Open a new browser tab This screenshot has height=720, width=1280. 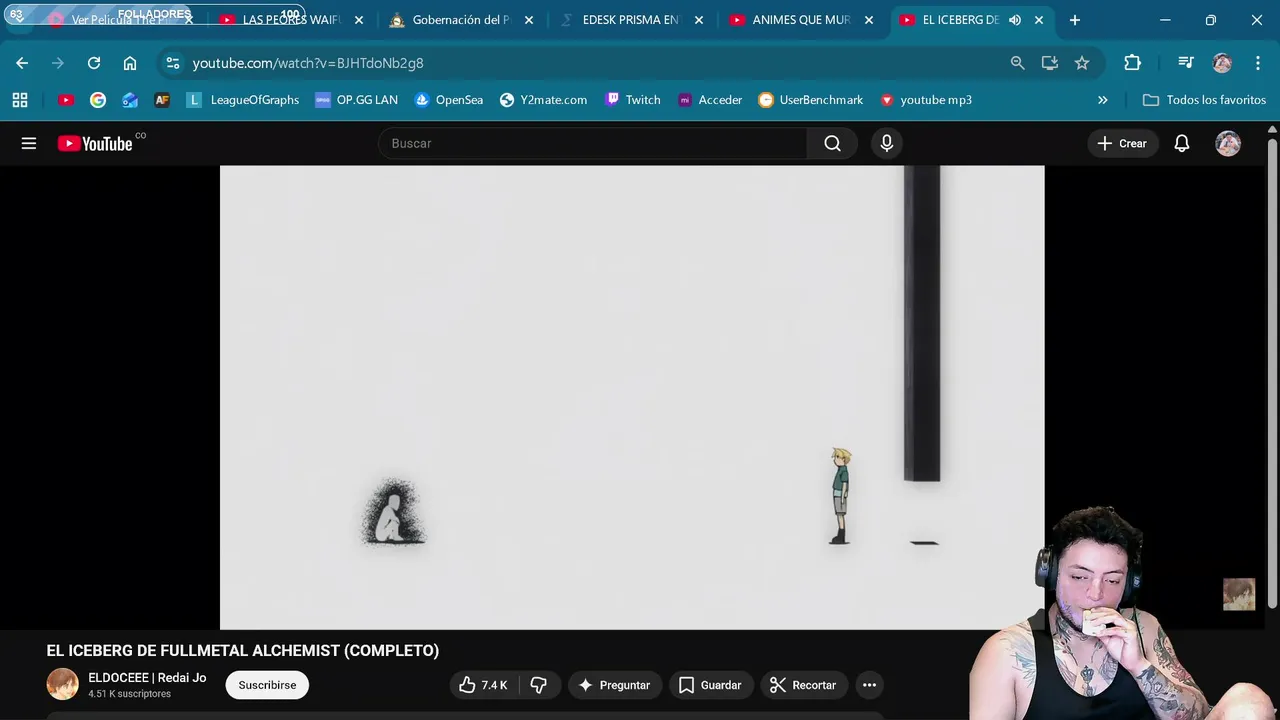(x=1075, y=20)
